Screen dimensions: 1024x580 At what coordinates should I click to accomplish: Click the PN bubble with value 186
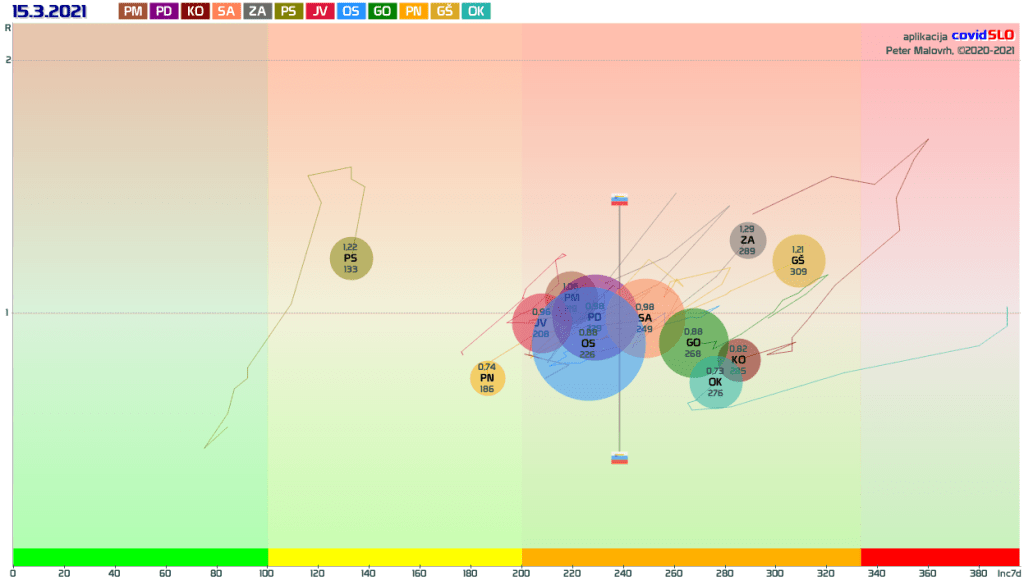tap(487, 378)
